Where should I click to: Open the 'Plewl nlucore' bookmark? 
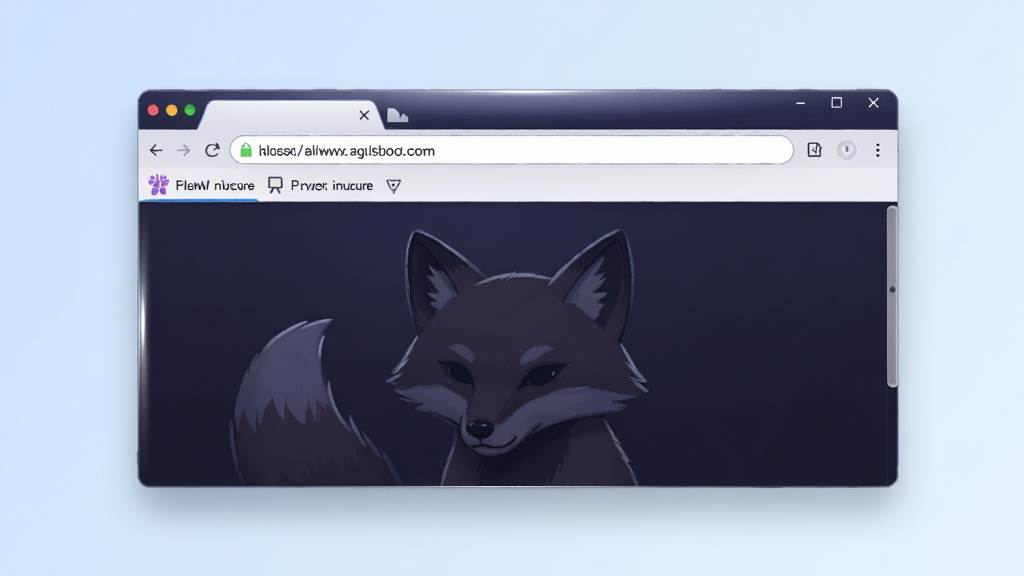click(214, 185)
